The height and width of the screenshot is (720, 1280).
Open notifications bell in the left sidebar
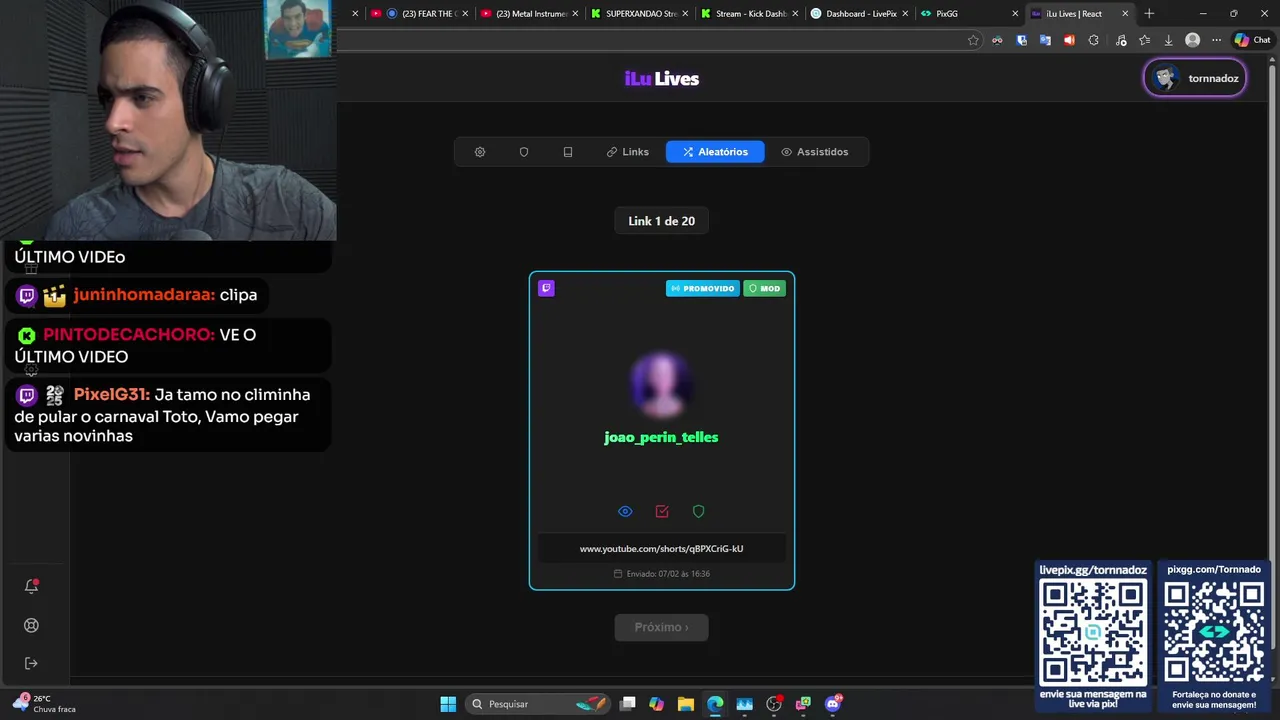(31, 586)
